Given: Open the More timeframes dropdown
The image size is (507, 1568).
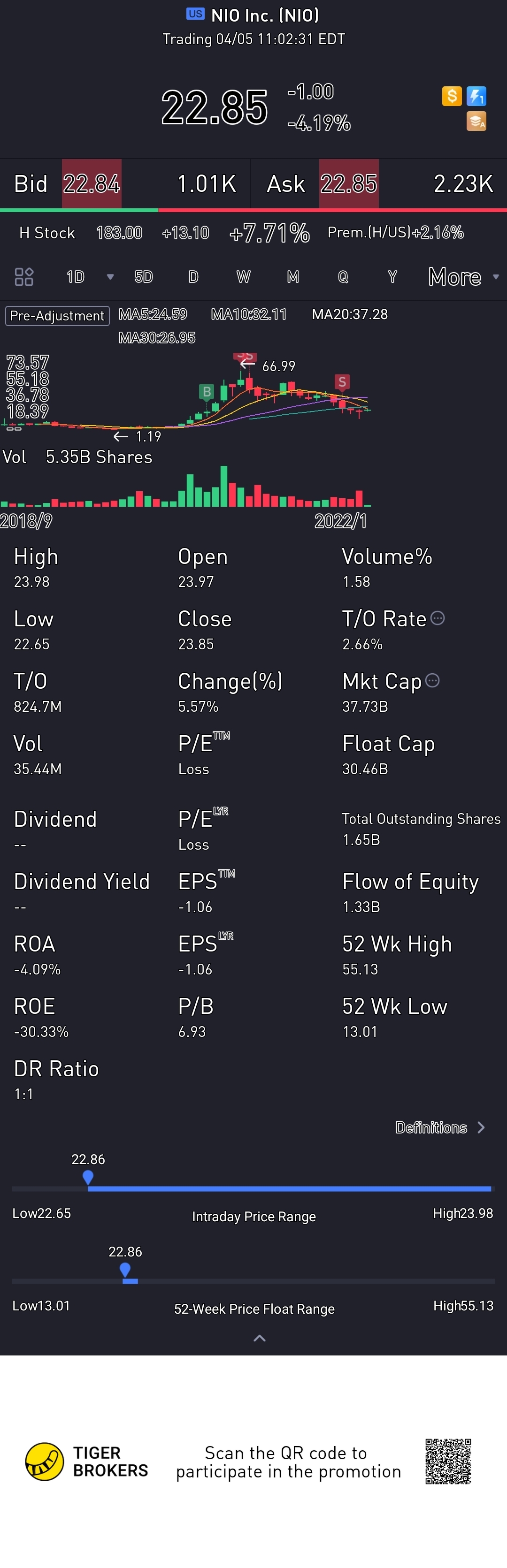Looking at the screenshot, I should (x=463, y=277).
